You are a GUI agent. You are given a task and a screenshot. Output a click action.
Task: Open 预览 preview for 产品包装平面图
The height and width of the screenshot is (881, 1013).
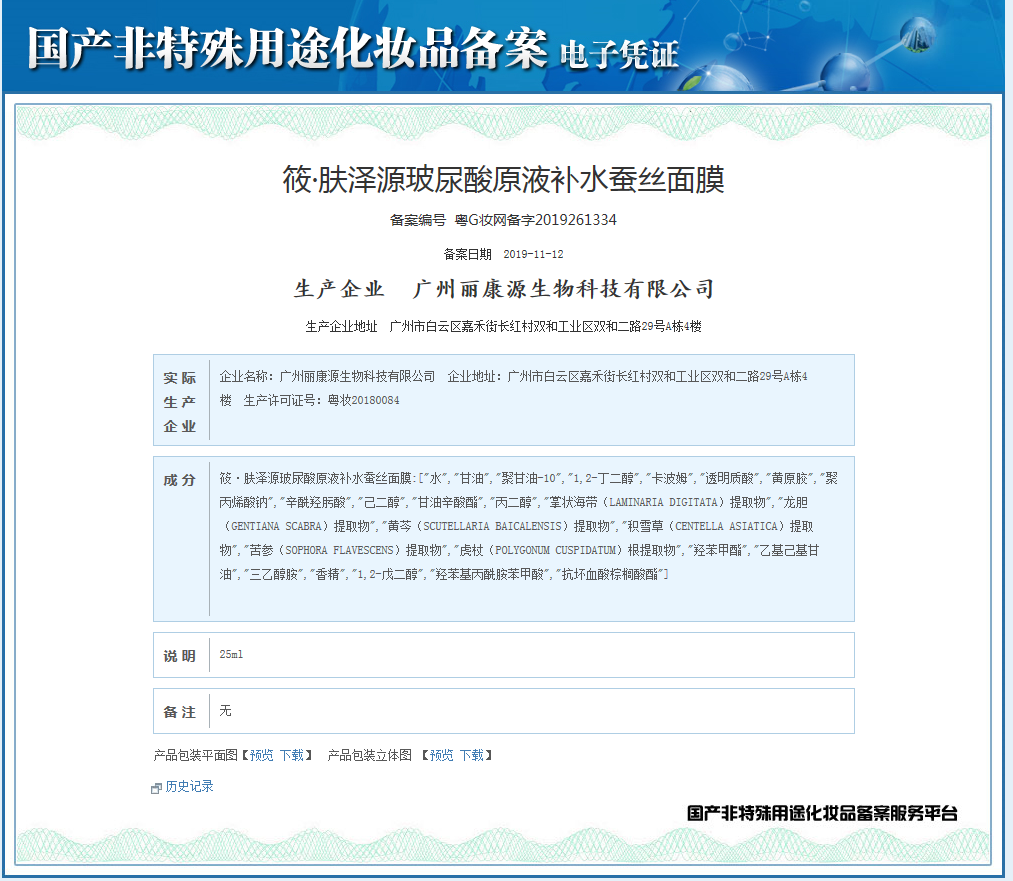[260, 755]
